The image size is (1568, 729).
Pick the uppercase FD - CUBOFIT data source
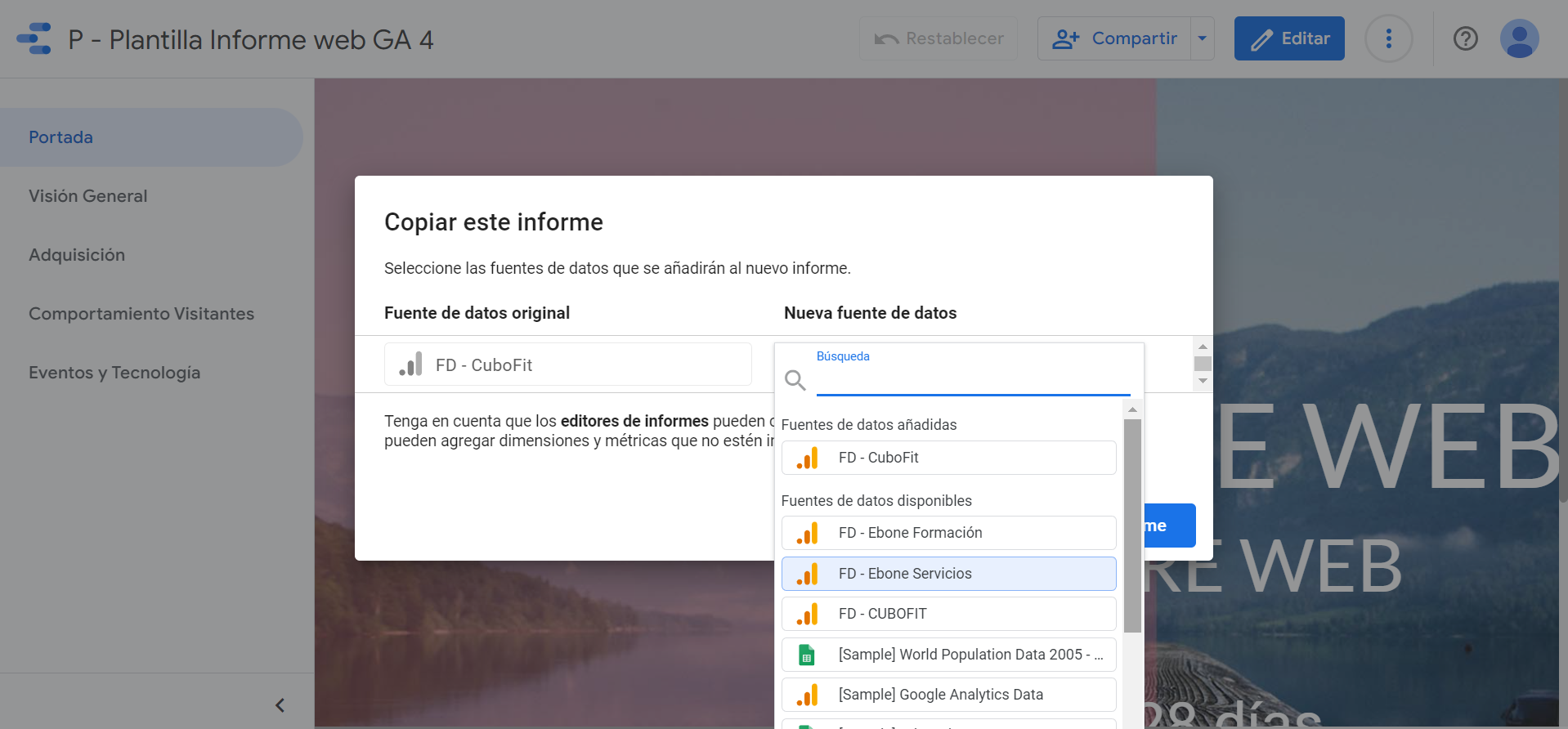click(948, 614)
